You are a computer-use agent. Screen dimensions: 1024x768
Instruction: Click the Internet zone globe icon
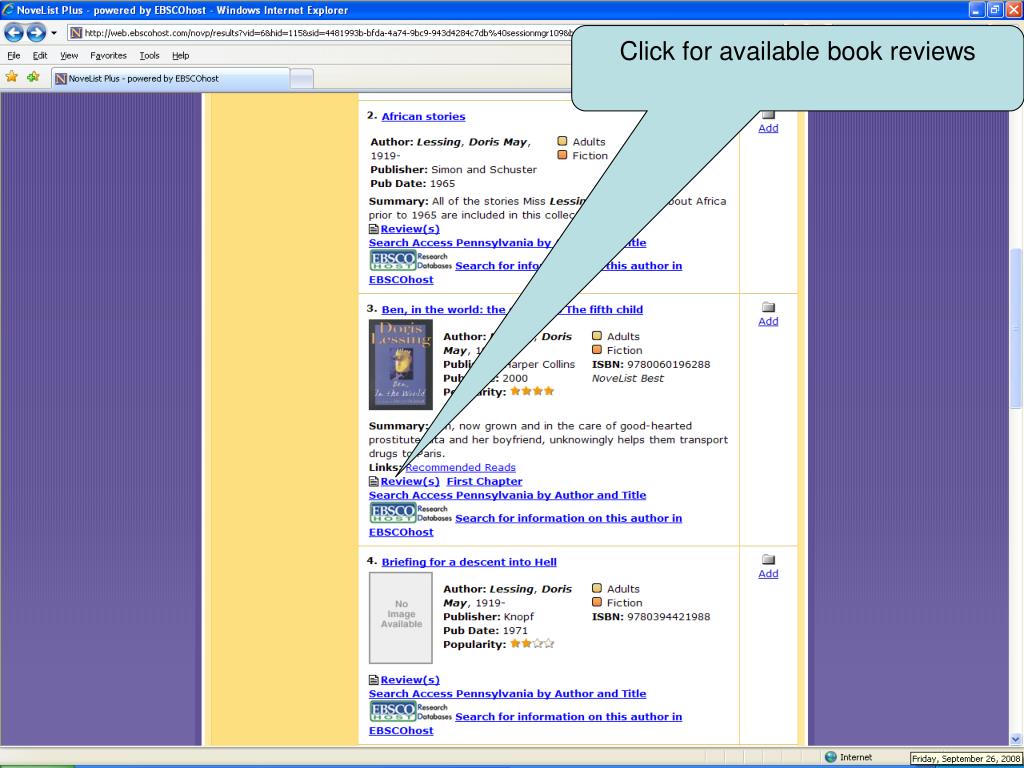tap(831, 757)
